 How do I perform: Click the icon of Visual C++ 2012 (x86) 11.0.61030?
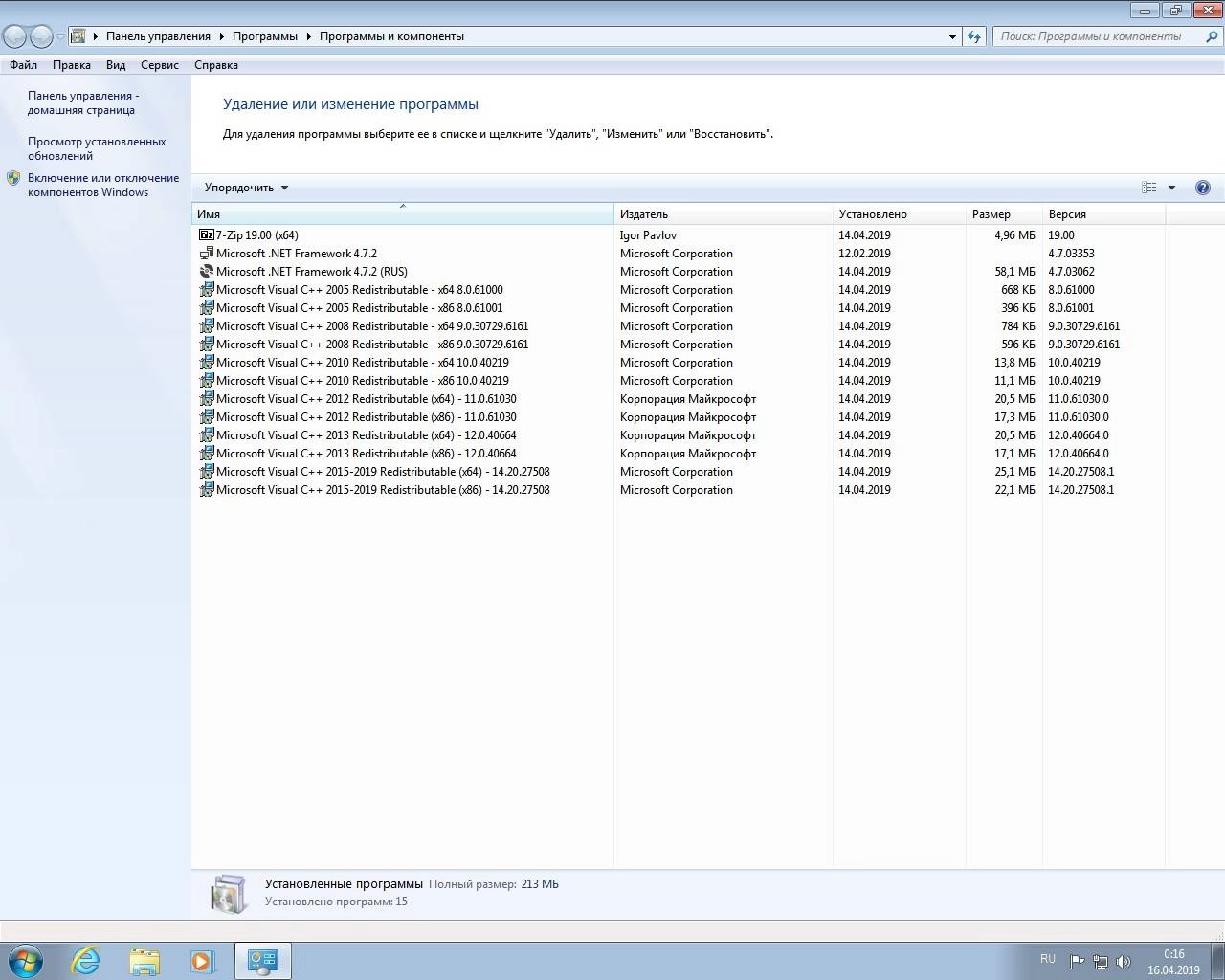206,416
